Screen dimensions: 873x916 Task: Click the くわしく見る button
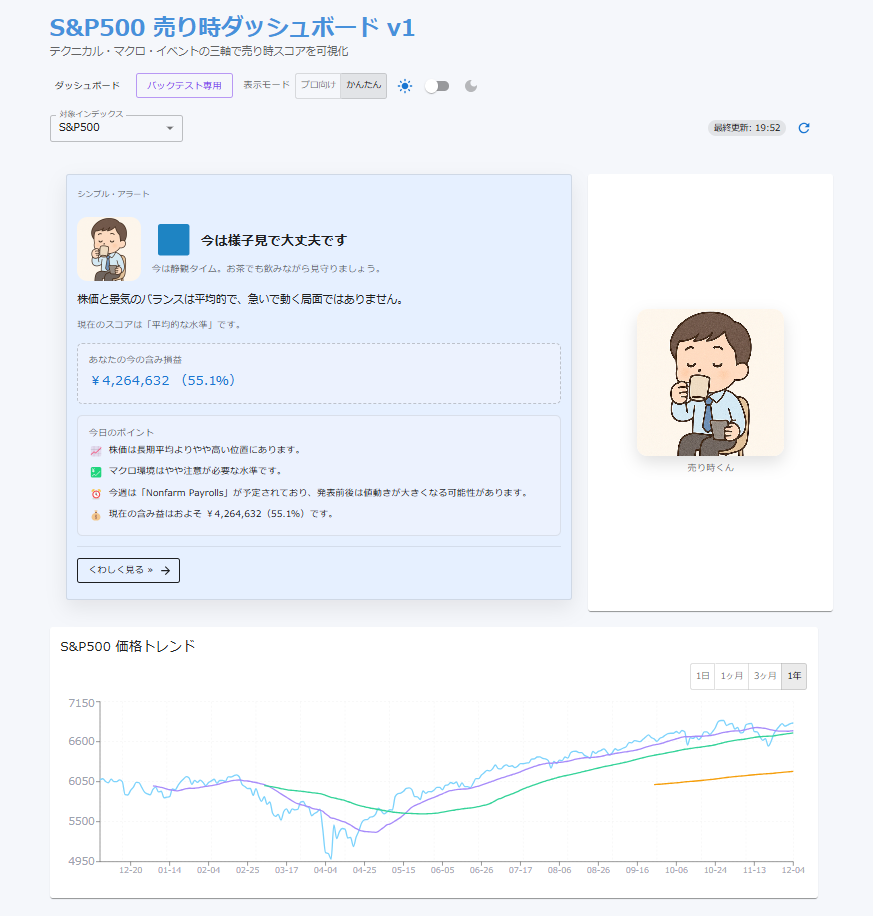click(128, 570)
